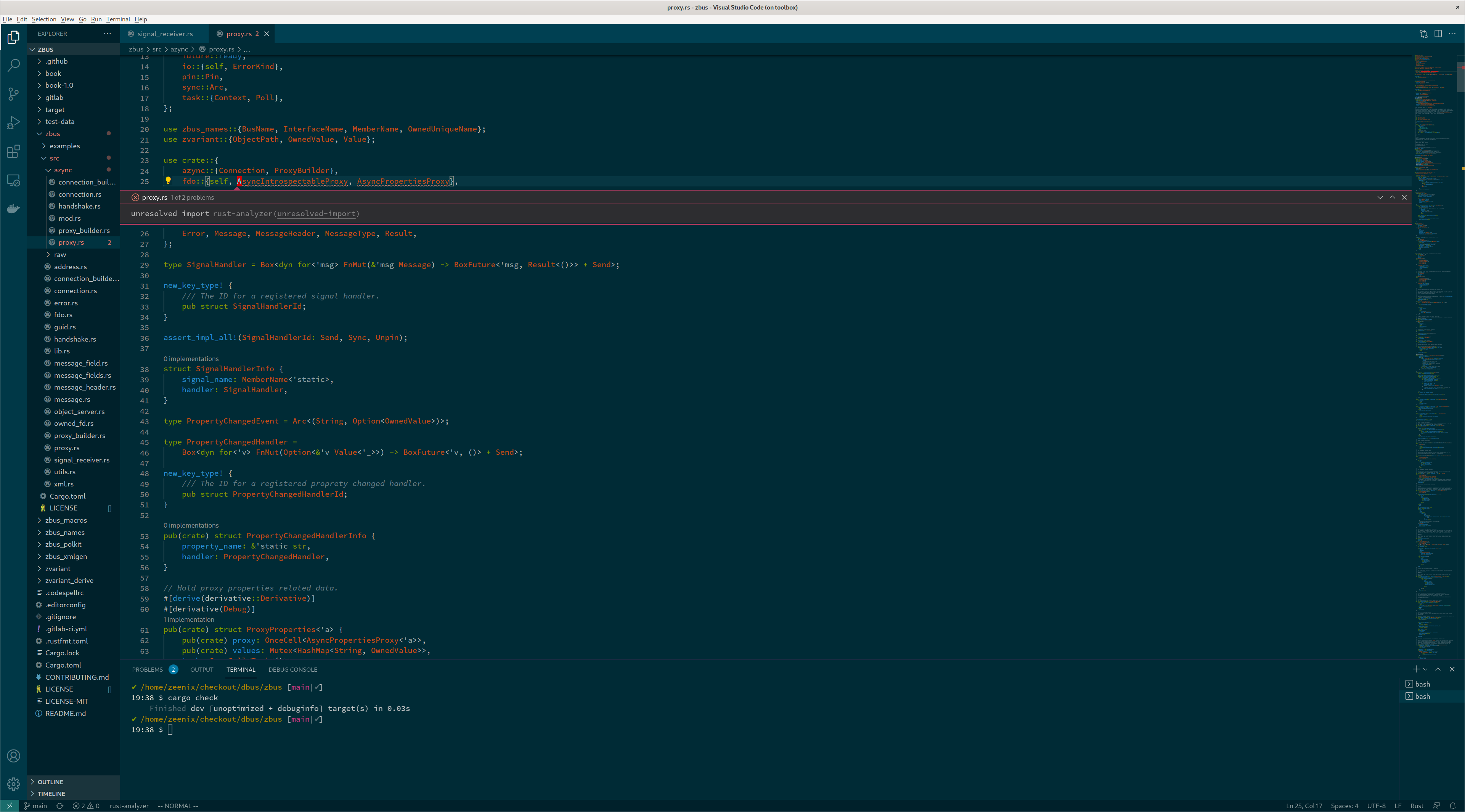
Task: Open the Remote Explorer view
Action: pyautogui.click(x=14, y=180)
